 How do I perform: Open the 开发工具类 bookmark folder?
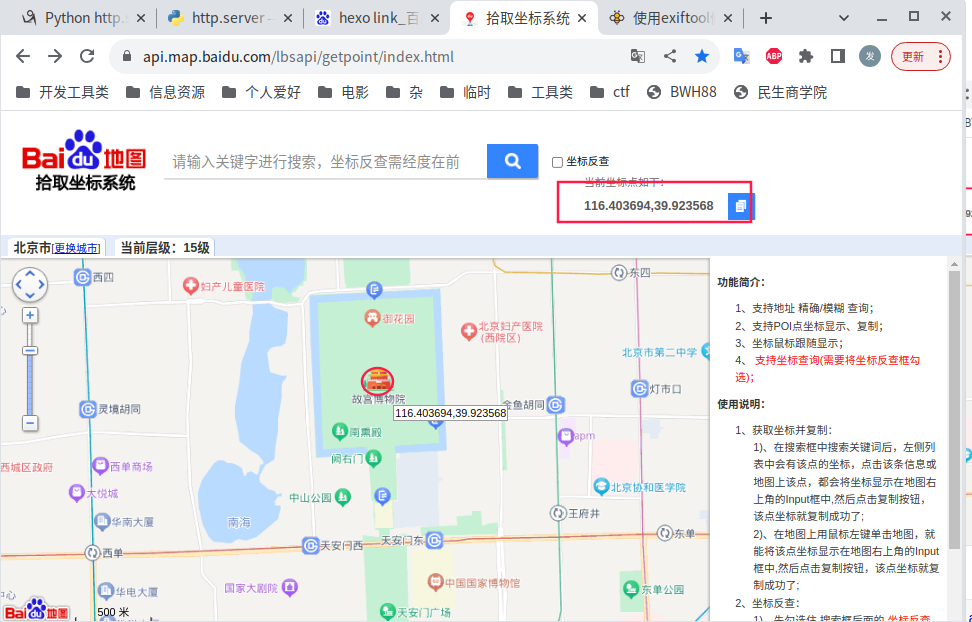[62, 92]
